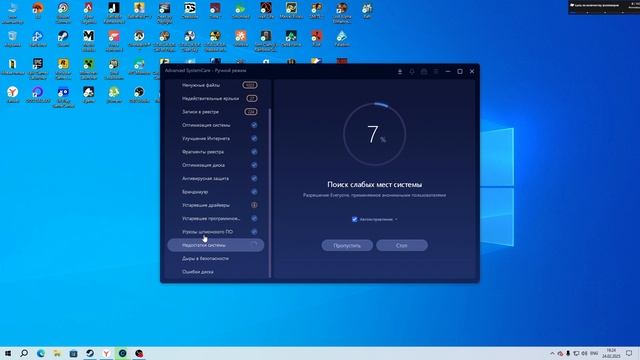
Task: Click the checkmark icon beside Оптимизация системы
Action: click(254, 125)
